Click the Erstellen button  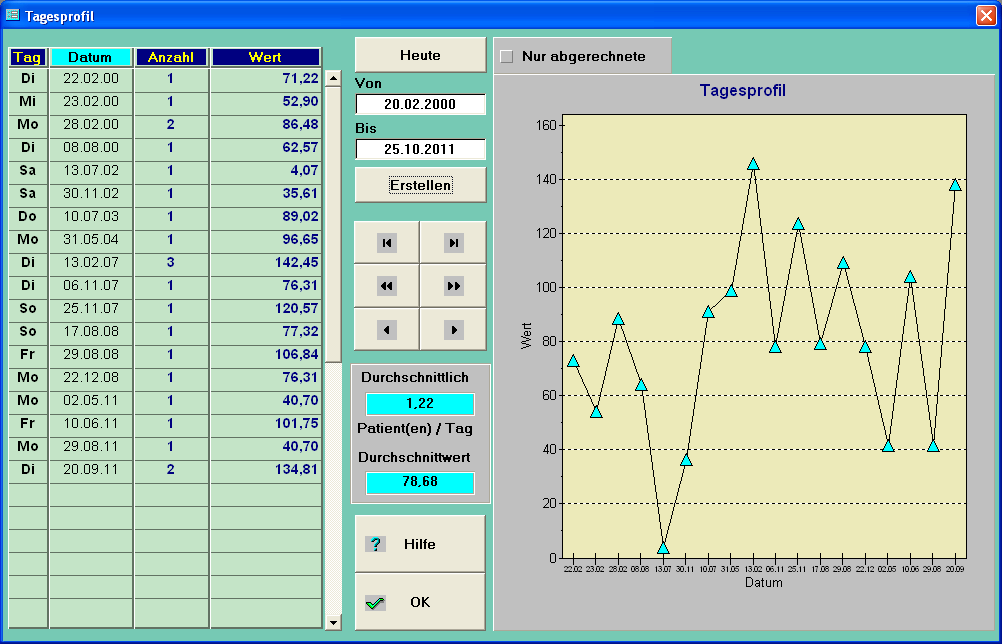(420, 185)
